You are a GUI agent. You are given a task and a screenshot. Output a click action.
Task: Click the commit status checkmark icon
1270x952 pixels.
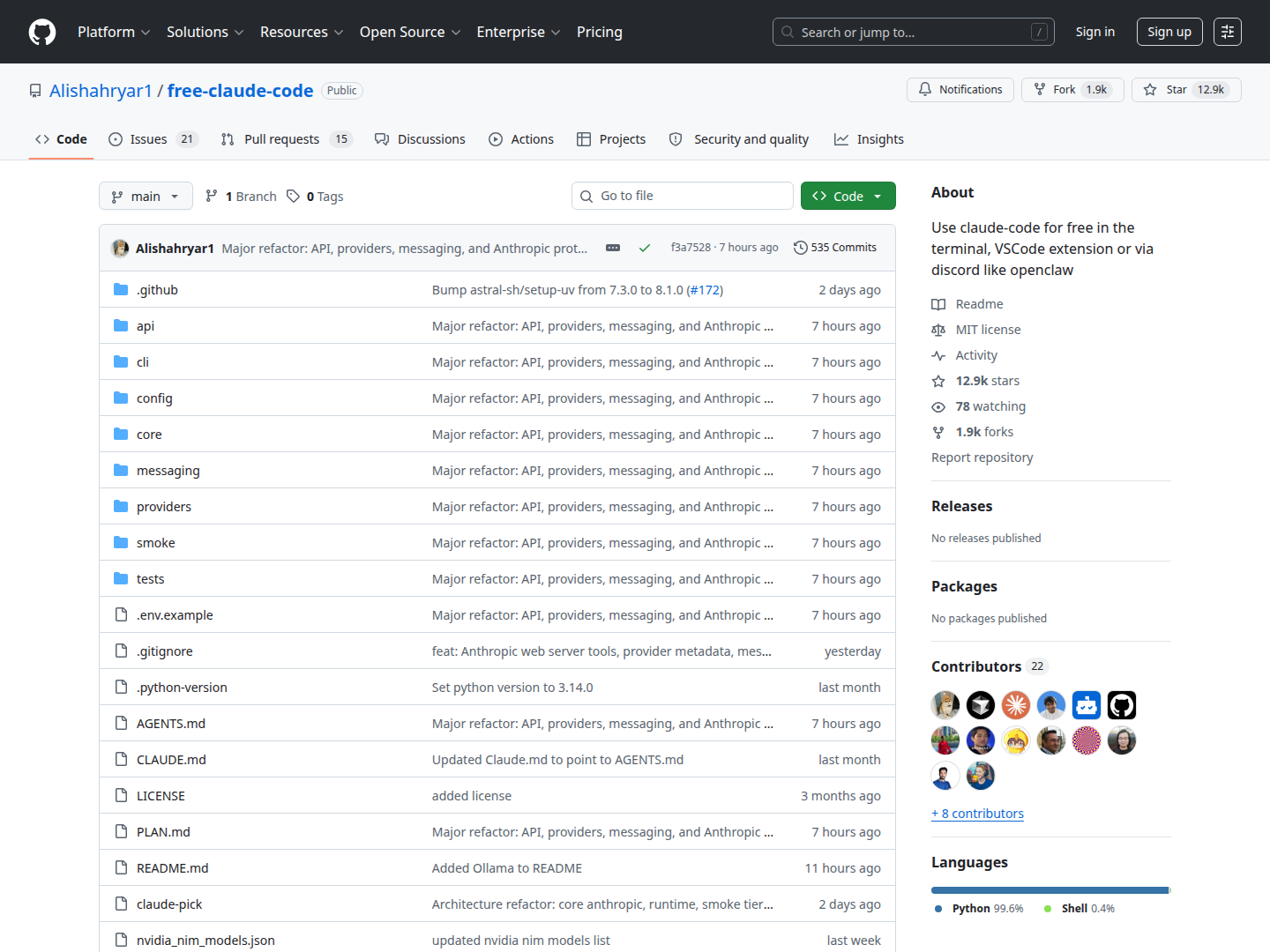(x=645, y=248)
